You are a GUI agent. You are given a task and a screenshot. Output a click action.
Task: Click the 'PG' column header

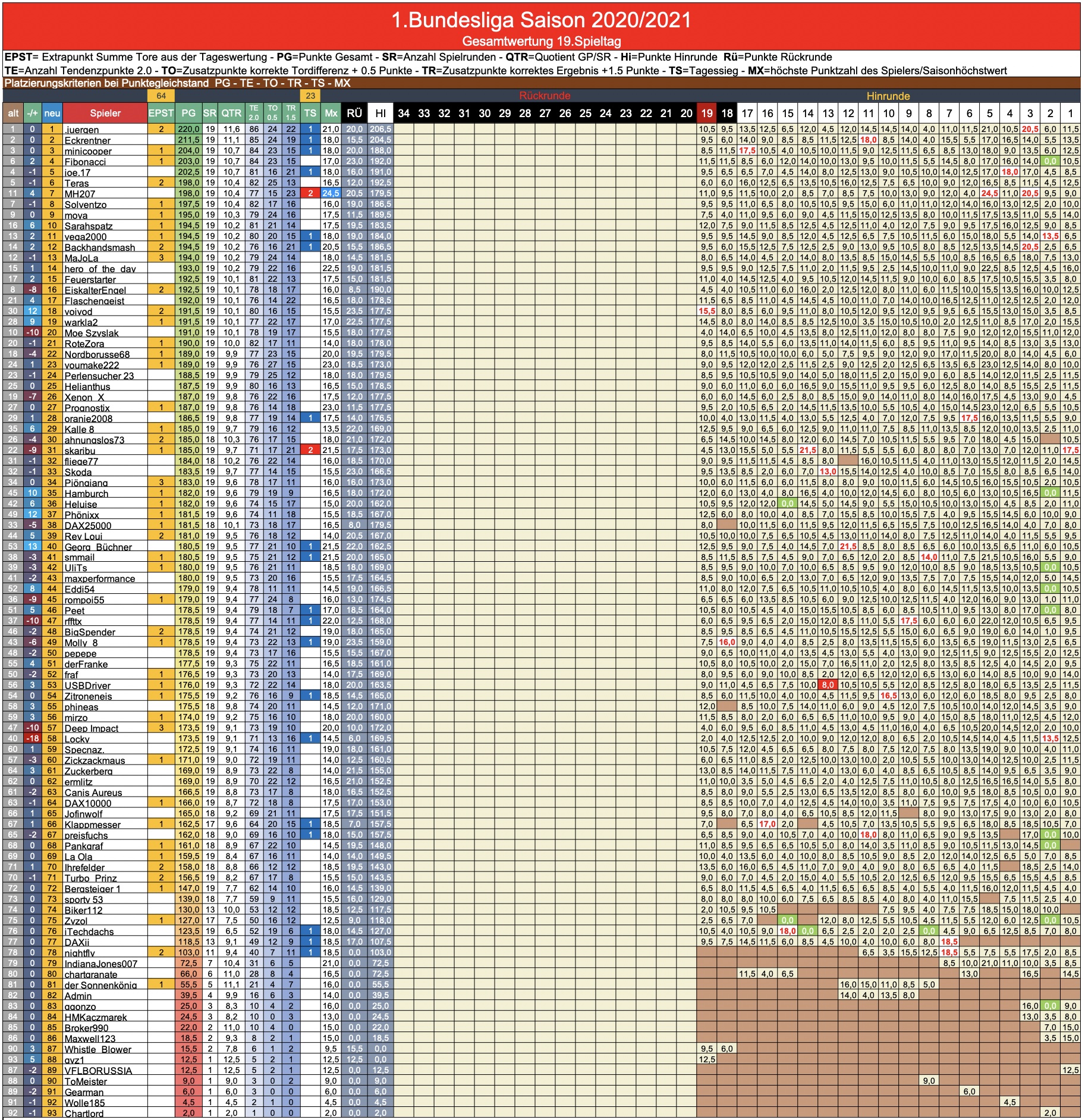[x=188, y=113]
